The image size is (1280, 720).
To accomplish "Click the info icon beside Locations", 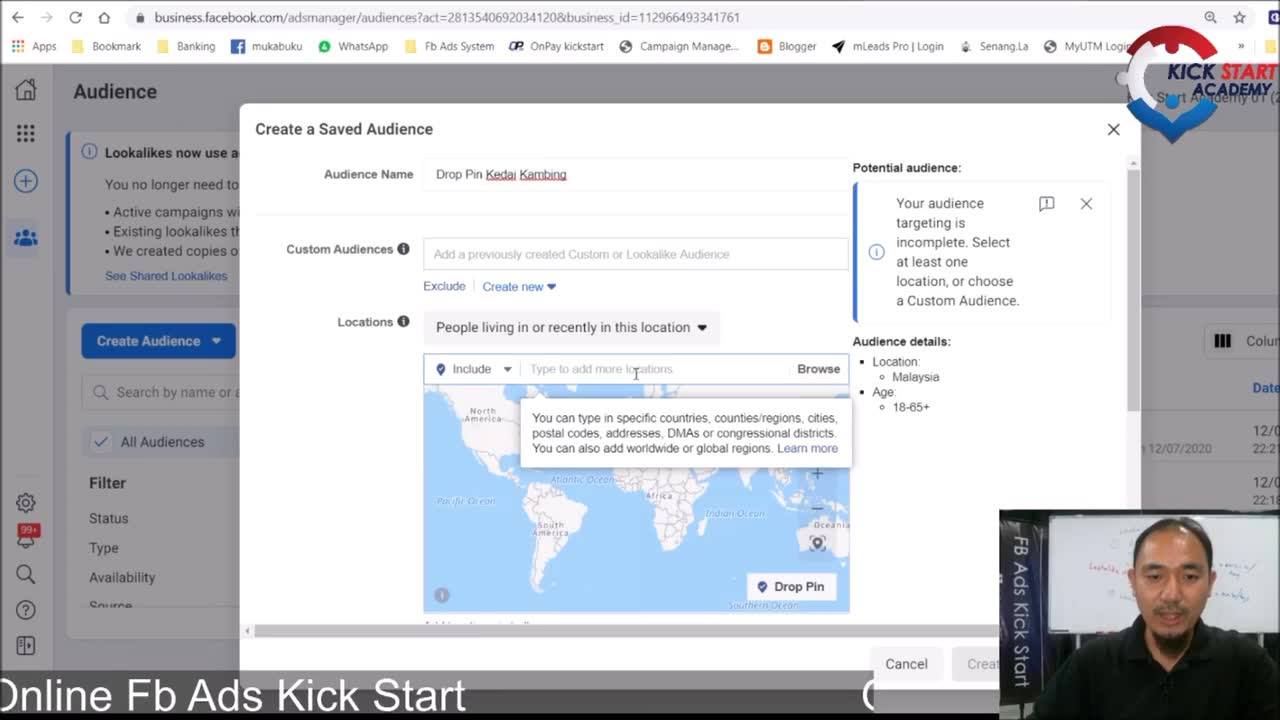I will [x=403, y=322].
